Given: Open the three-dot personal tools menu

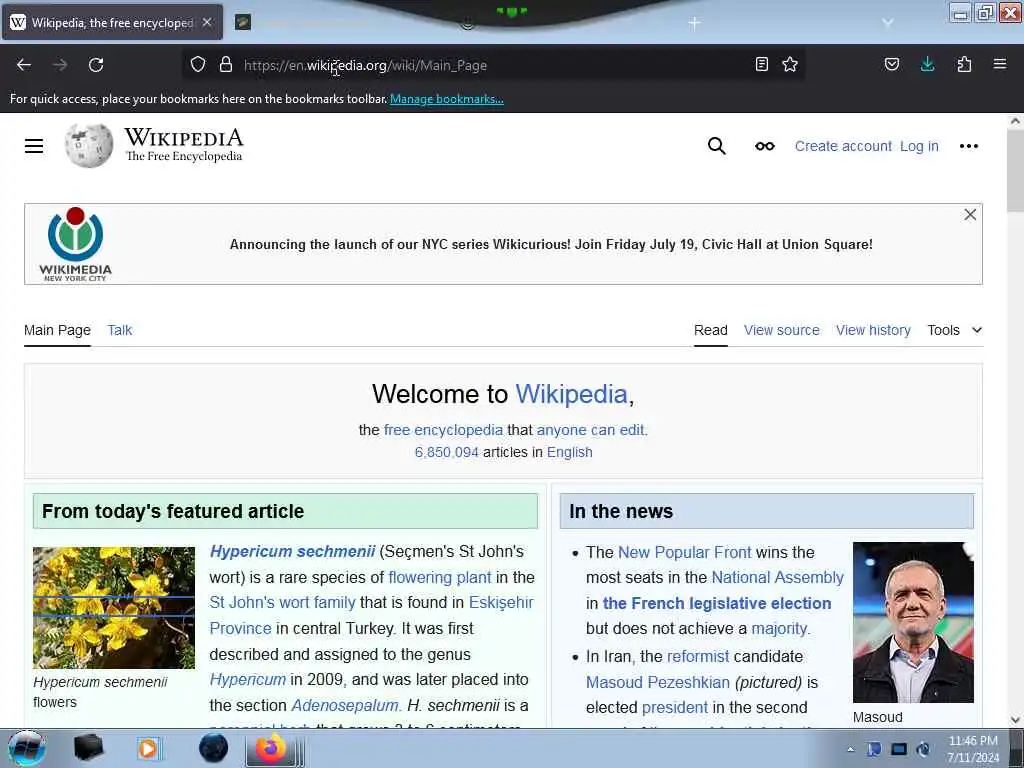Looking at the screenshot, I should [968, 146].
